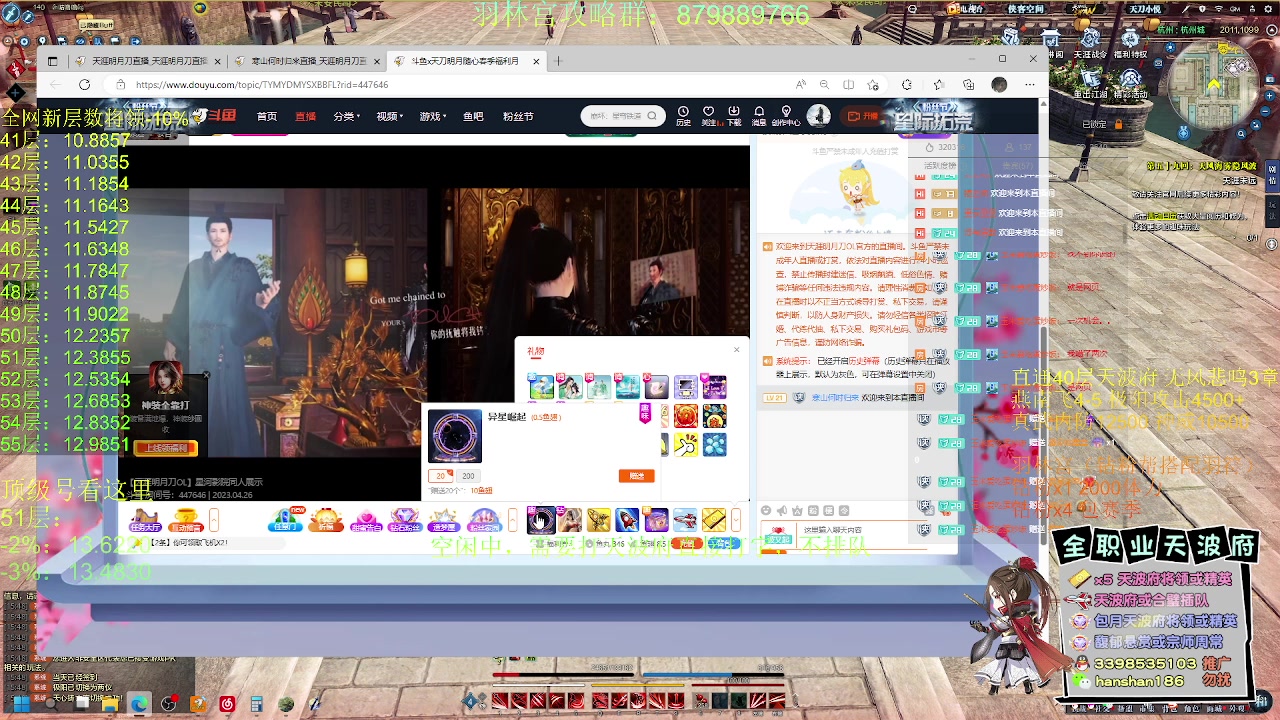Expand the 分类 dropdown

(346, 117)
